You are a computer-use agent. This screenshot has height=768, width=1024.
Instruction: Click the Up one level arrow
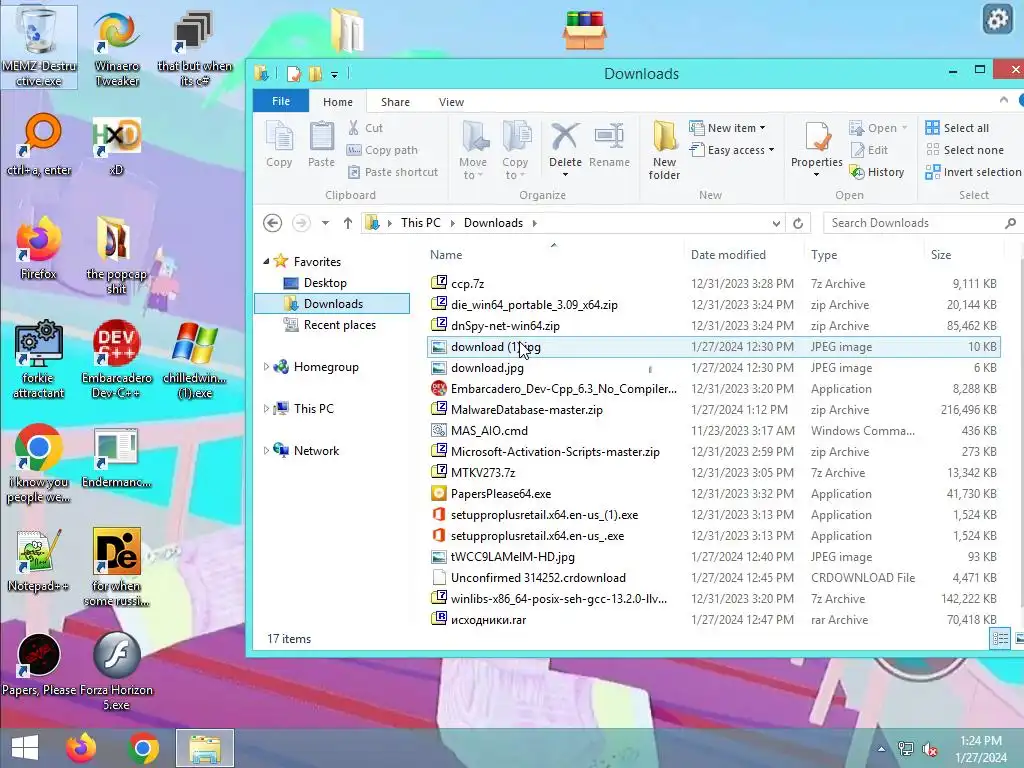(347, 223)
